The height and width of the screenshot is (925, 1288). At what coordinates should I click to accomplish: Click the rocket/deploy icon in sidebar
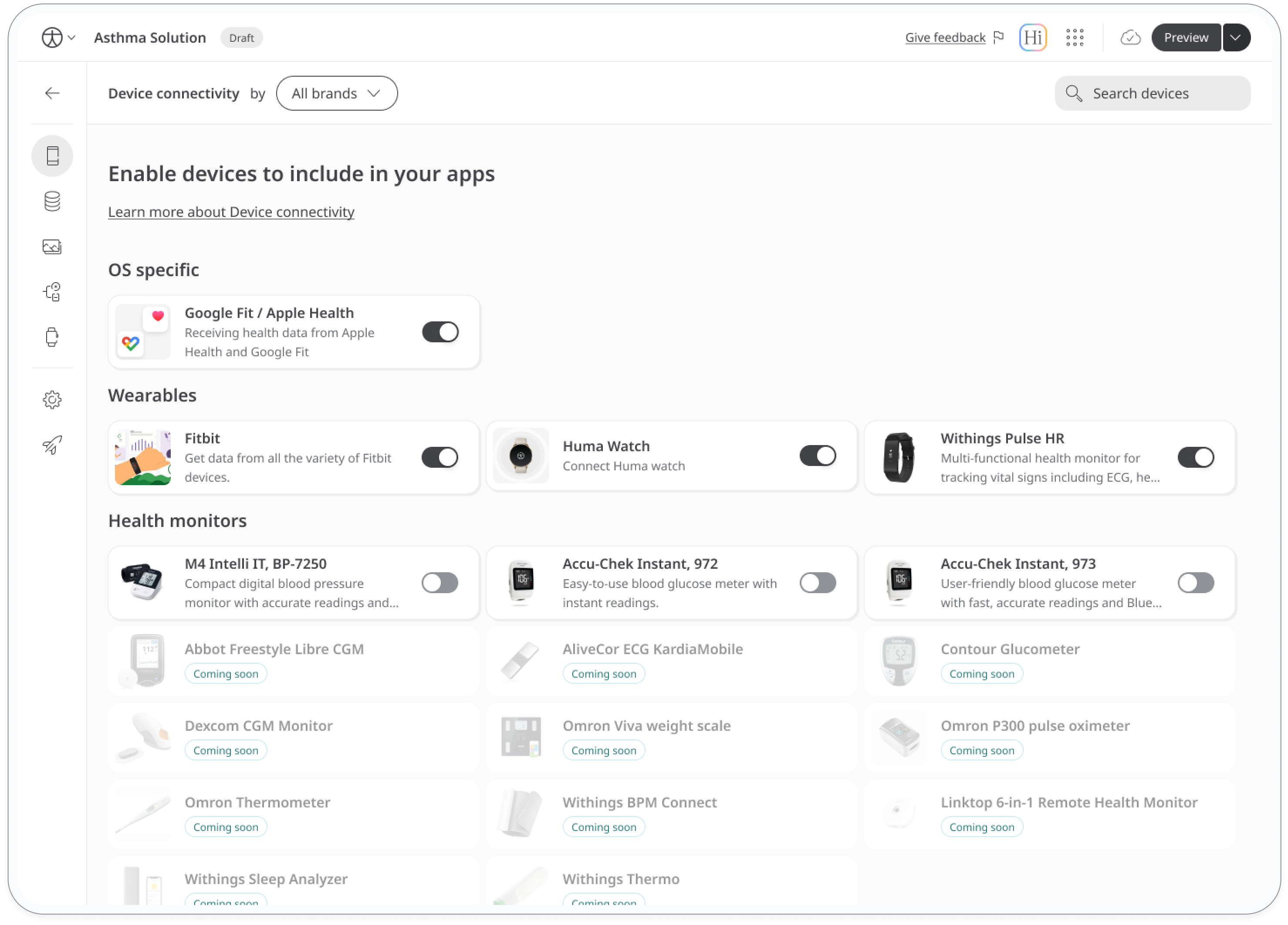(54, 445)
